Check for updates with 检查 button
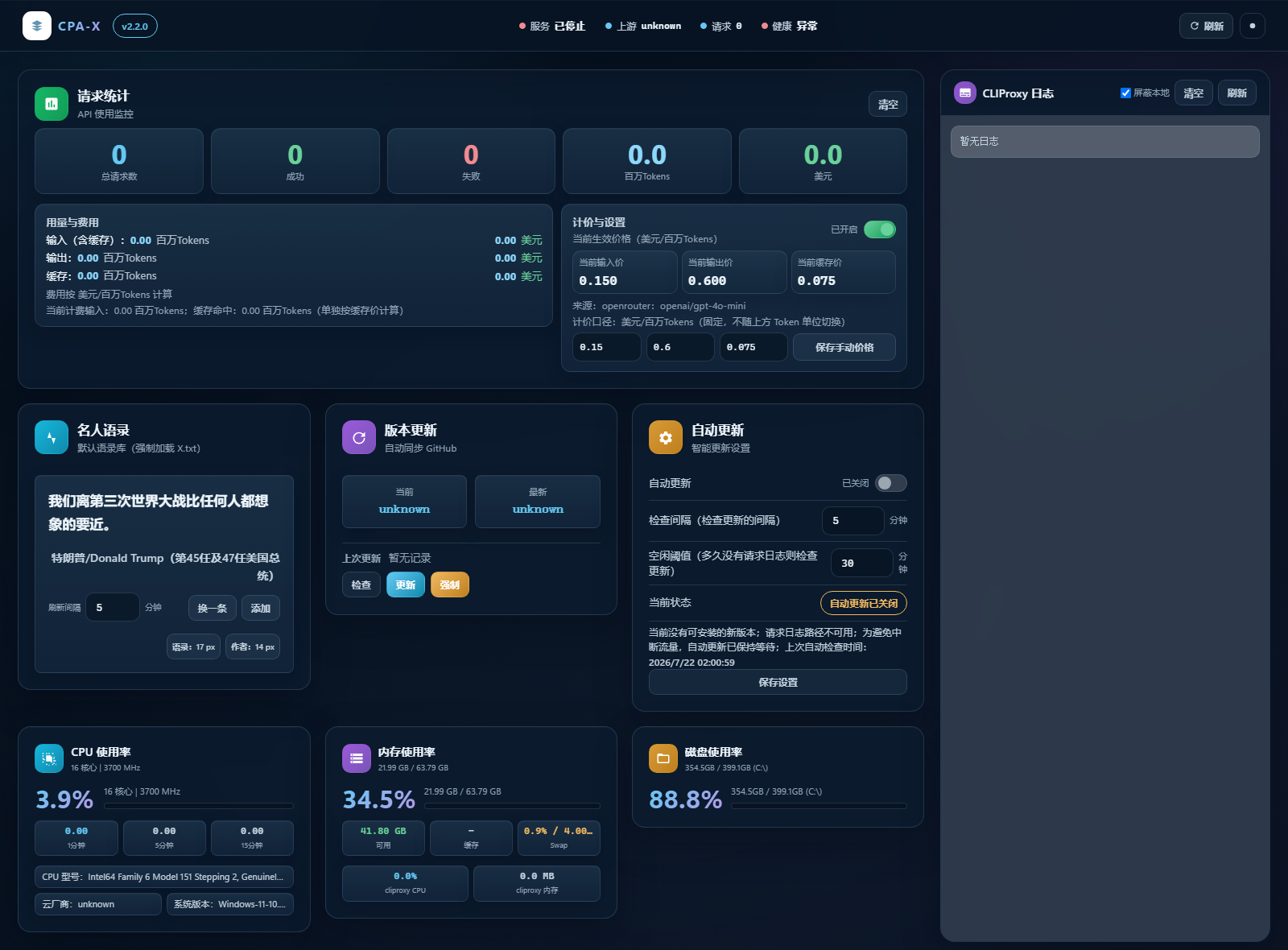The height and width of the screenshot is (950, 1288). [361, 584]
